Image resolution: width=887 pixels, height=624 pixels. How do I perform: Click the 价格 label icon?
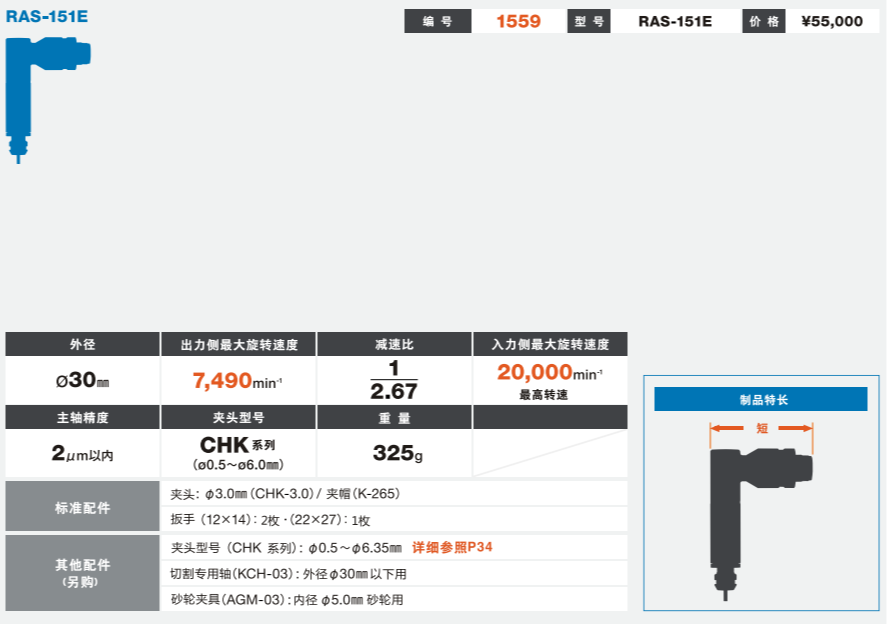[x=764, y=21]
